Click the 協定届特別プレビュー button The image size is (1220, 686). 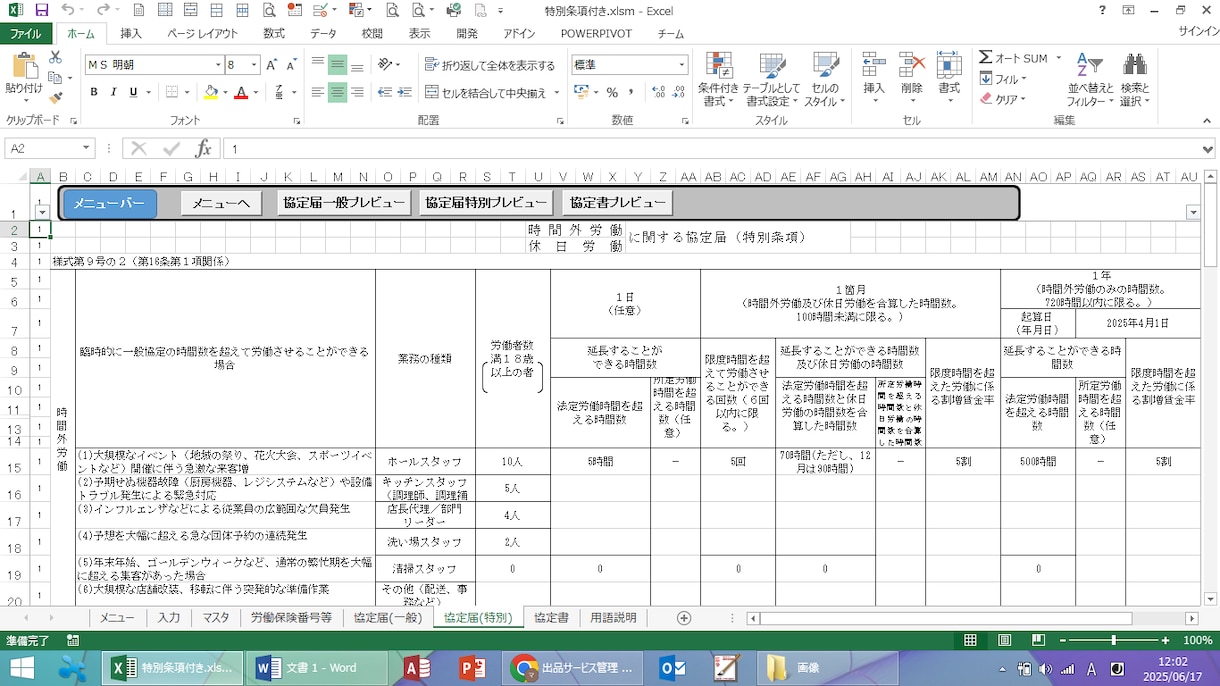coord(486,203)
